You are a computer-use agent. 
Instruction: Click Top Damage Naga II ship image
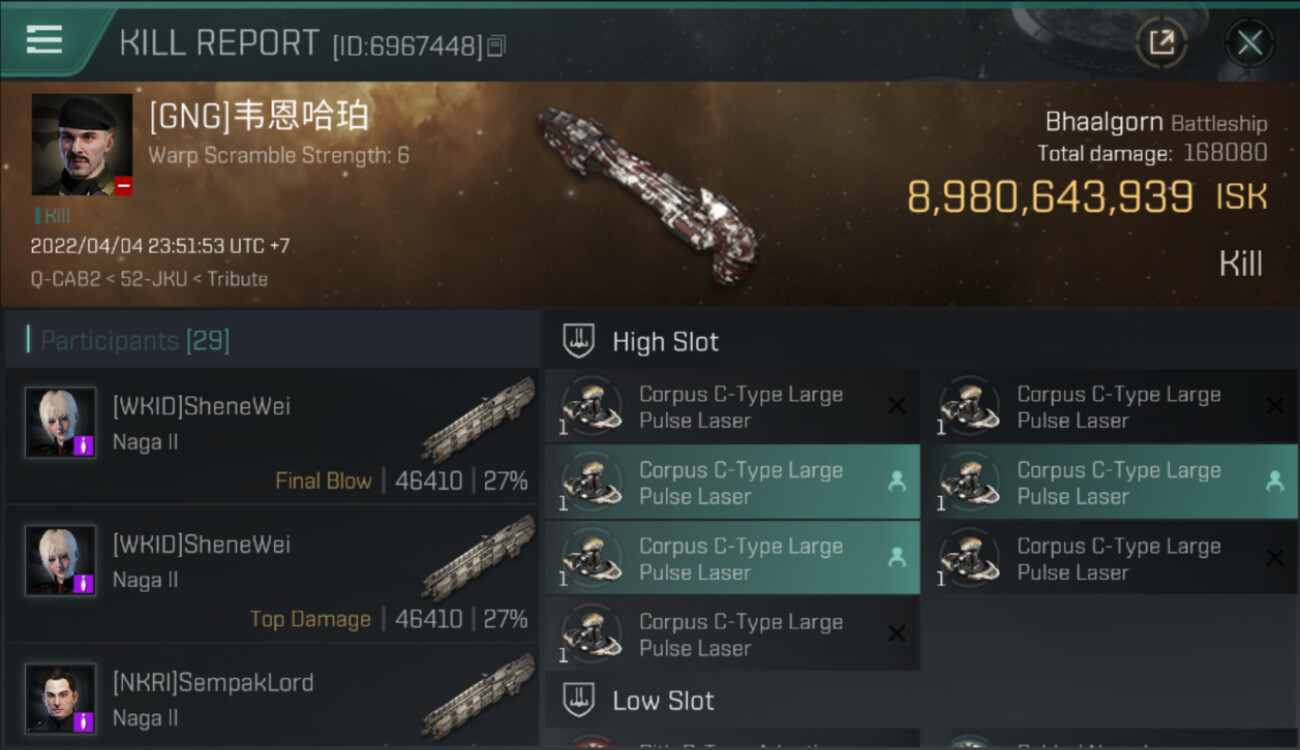pos(478,557)
